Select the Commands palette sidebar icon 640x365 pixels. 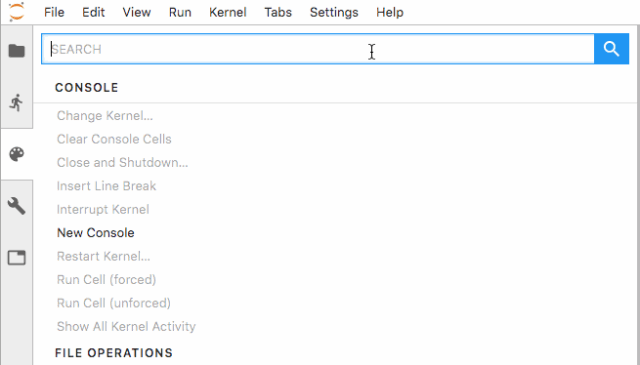[x=17, y=154]
